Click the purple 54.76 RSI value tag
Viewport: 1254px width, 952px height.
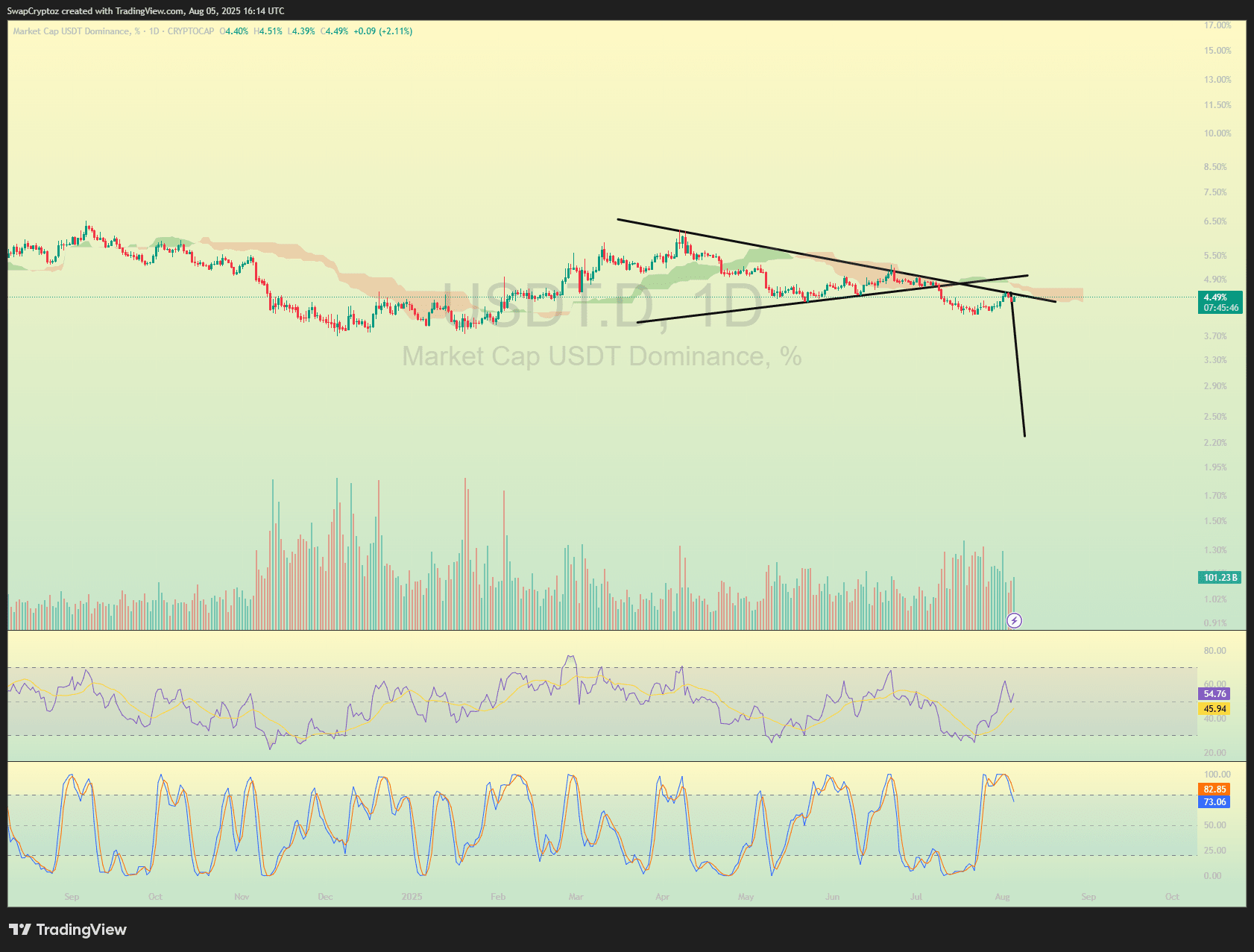1214,694
